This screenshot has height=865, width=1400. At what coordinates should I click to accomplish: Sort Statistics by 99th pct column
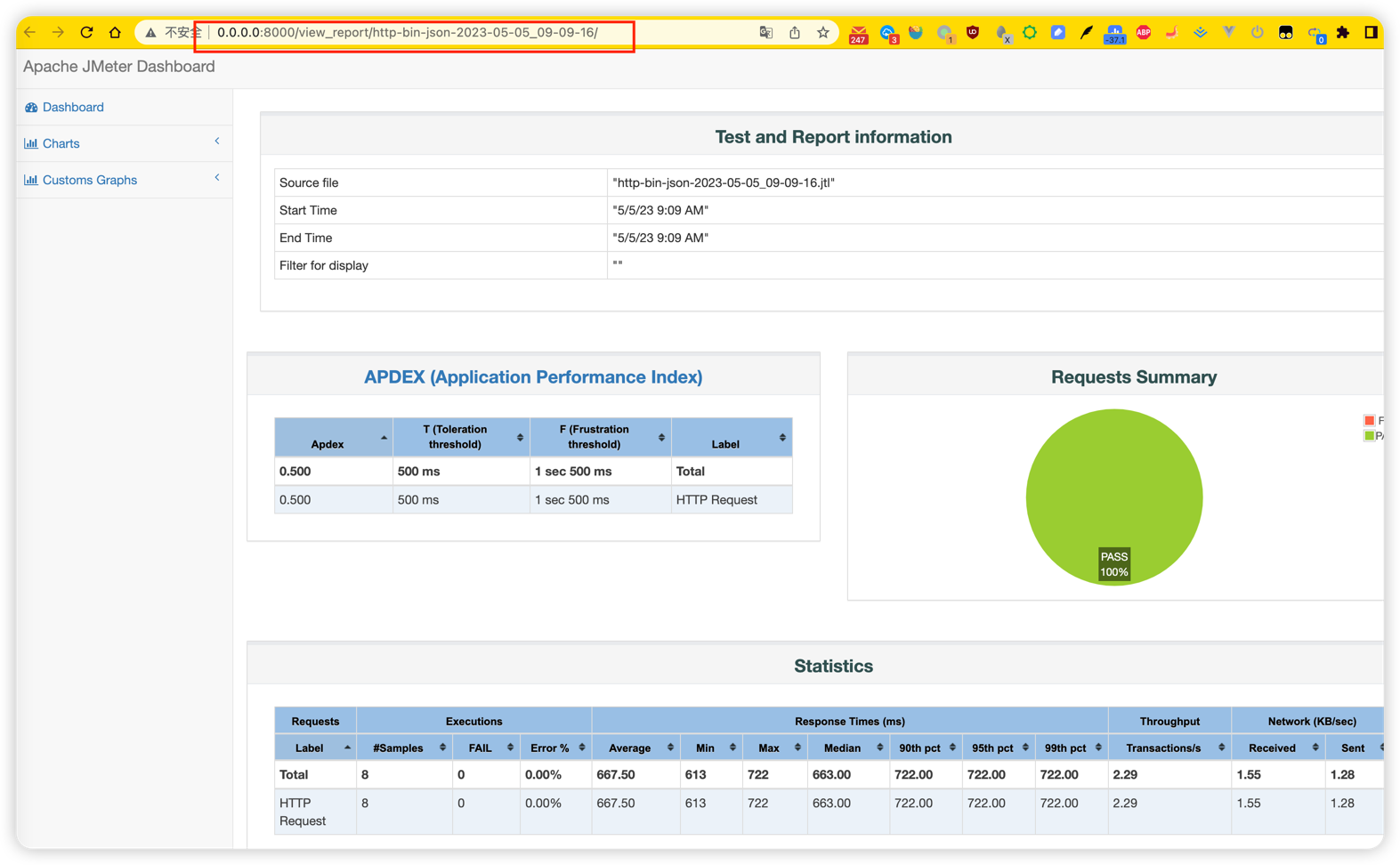click(1072, 748)
